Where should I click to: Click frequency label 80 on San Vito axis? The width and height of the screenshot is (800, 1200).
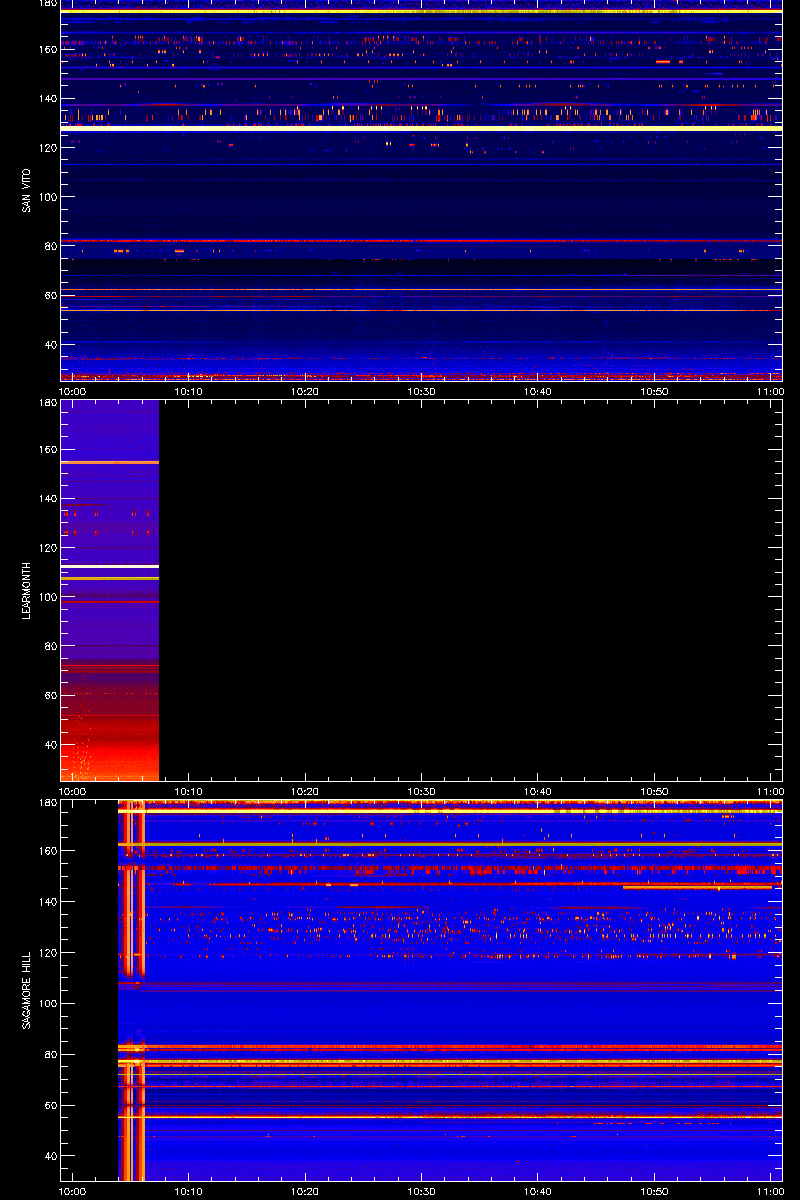click(49, 246)
